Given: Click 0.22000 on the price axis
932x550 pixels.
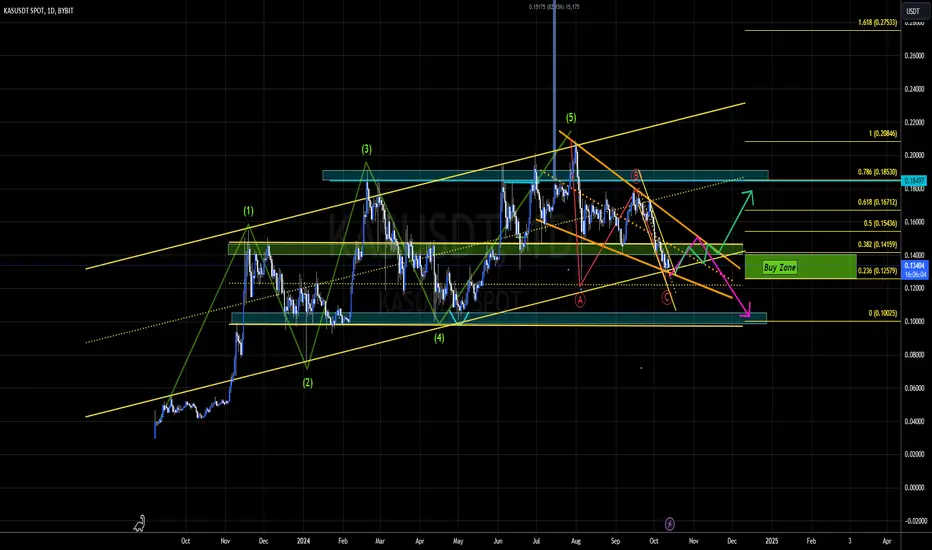Looking at the screenshot, I should (x=914, y=122).
